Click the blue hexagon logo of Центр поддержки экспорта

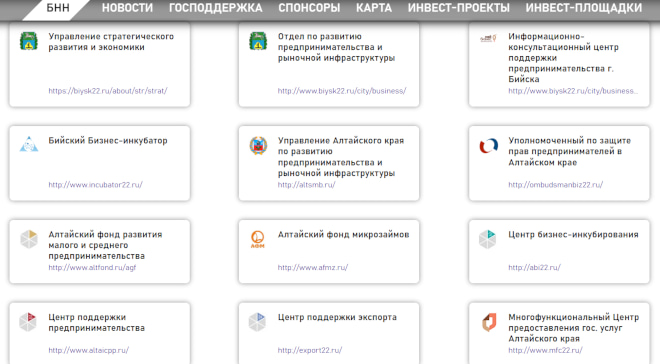tap(257, 322)
